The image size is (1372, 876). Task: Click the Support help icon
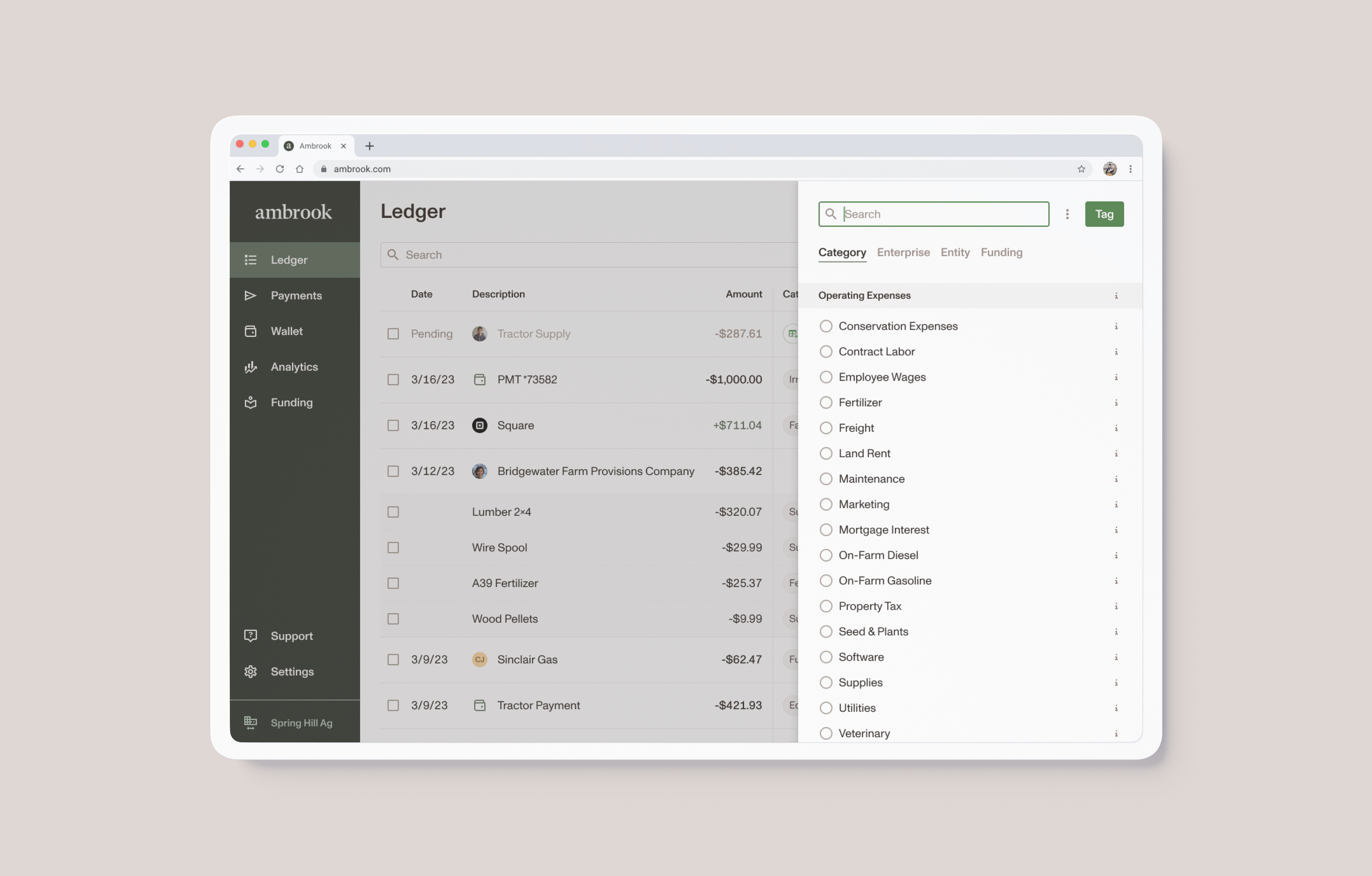(x=251, y=636)
